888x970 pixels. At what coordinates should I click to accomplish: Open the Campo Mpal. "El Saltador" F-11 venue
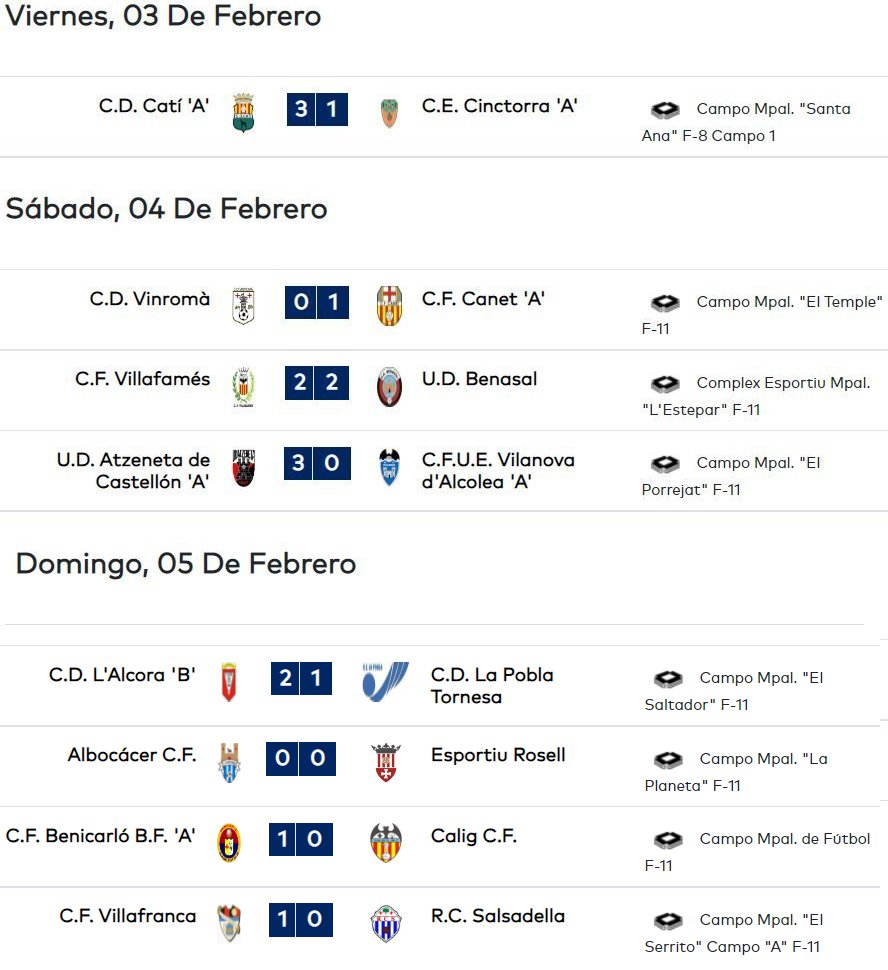(x=734, y=691)
